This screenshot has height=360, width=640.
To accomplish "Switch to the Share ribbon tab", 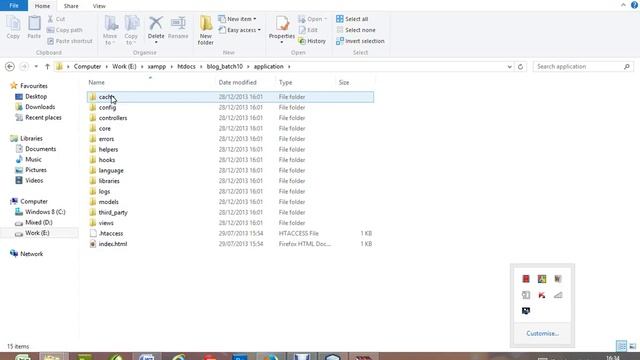I will [x=71, y=6].
